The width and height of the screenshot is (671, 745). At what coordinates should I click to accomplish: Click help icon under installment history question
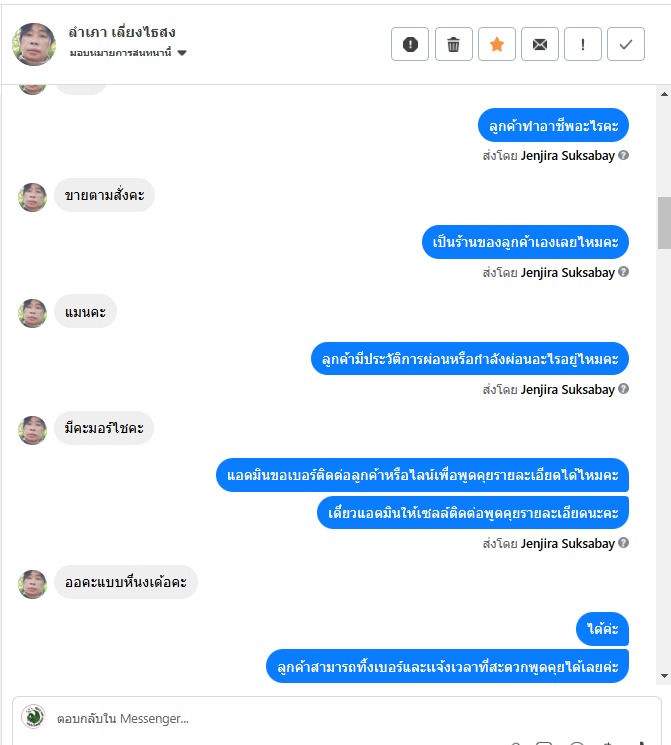tap(623, 389)
